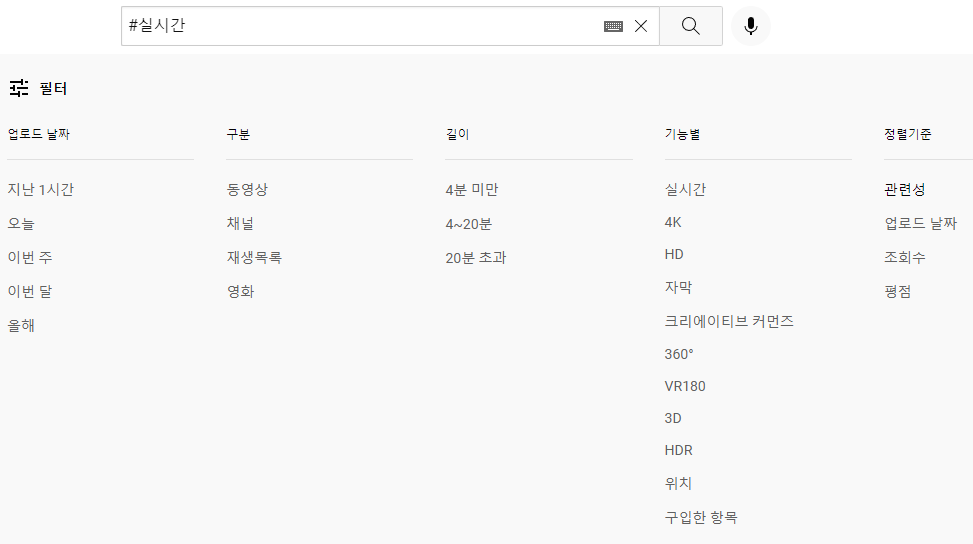Filter upload date by 올해

pos(21,326)
